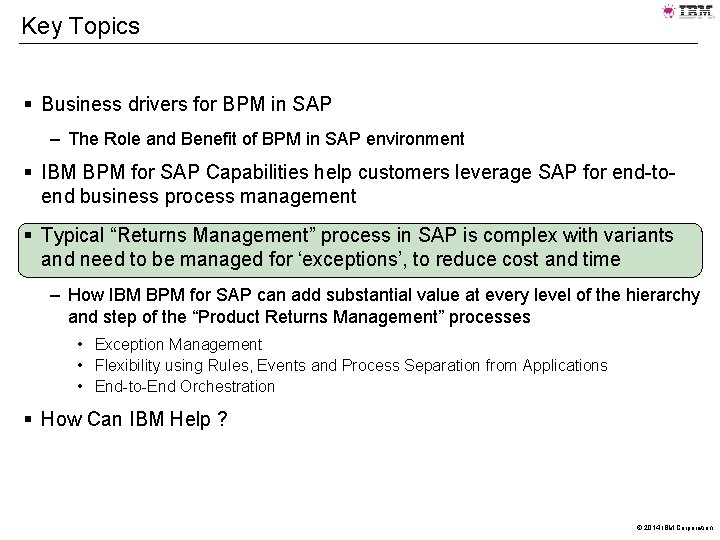
Task: Click the dash before How IBM BPM for SAP
Action: (55, 295)
